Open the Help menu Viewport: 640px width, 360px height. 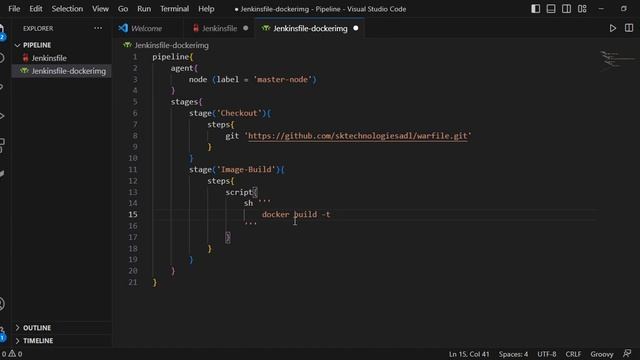click(x=206, y=9)
